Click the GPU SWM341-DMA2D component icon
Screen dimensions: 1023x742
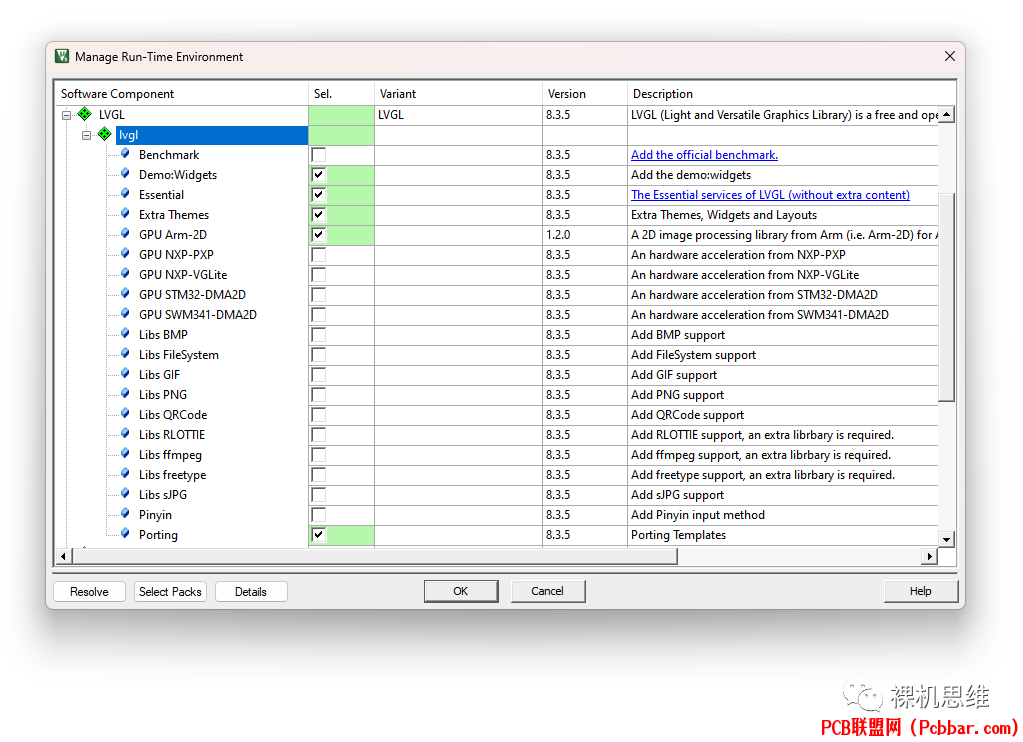[125, 314]
